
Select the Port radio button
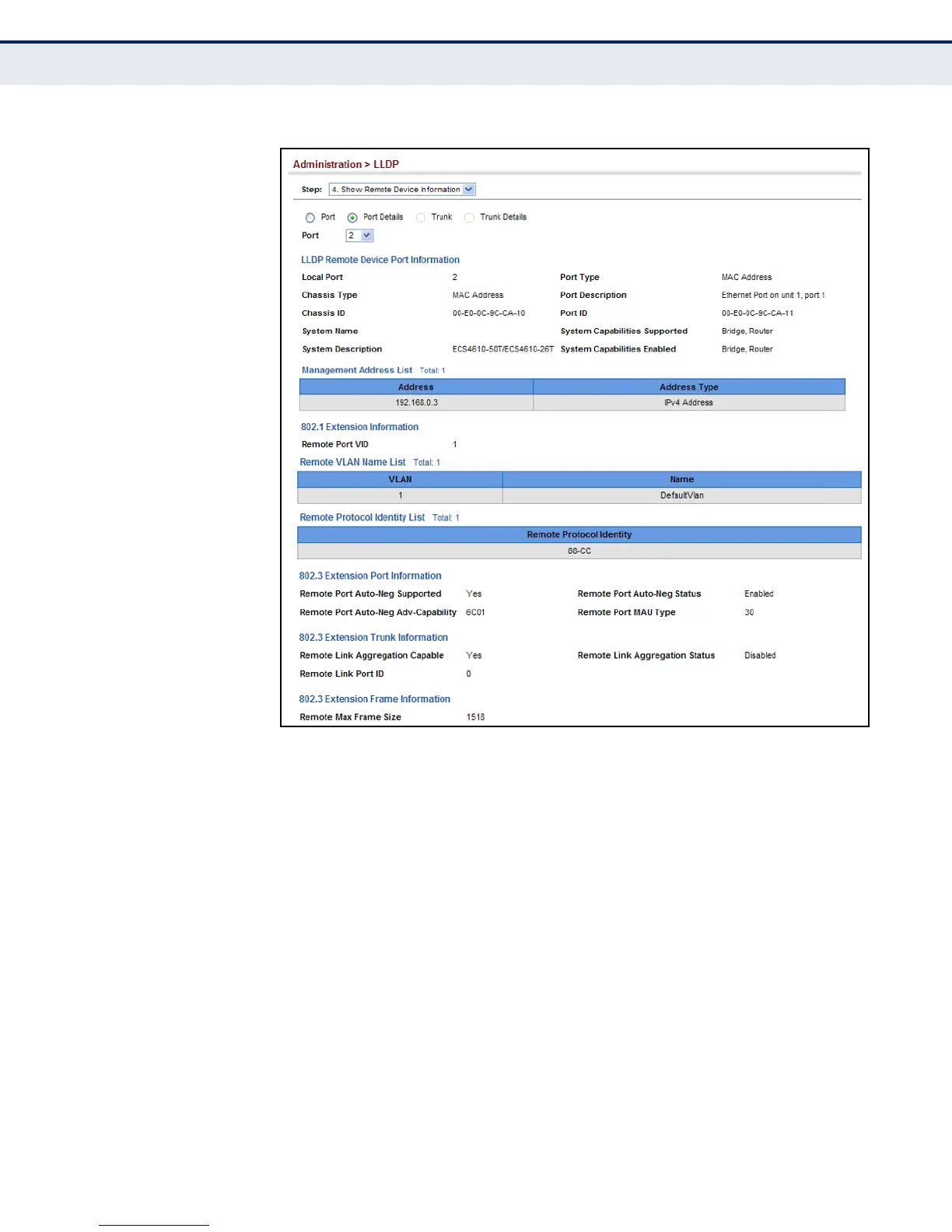310,218
